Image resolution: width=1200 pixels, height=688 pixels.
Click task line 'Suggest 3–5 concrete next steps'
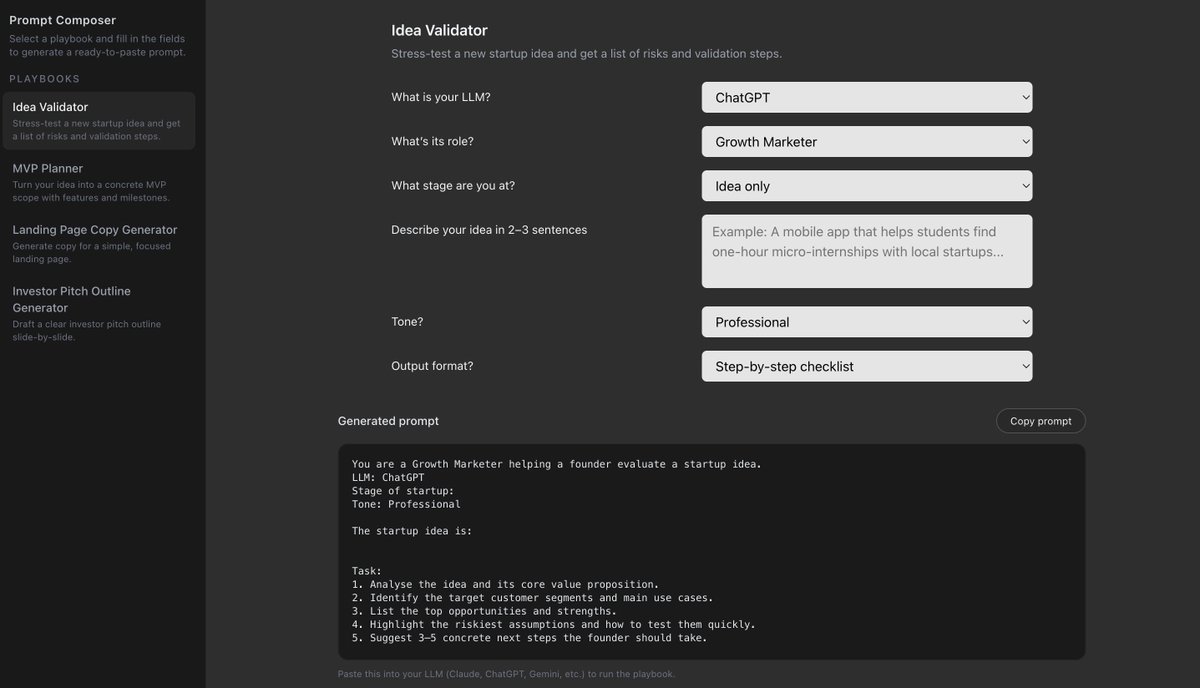coord(530,638)
